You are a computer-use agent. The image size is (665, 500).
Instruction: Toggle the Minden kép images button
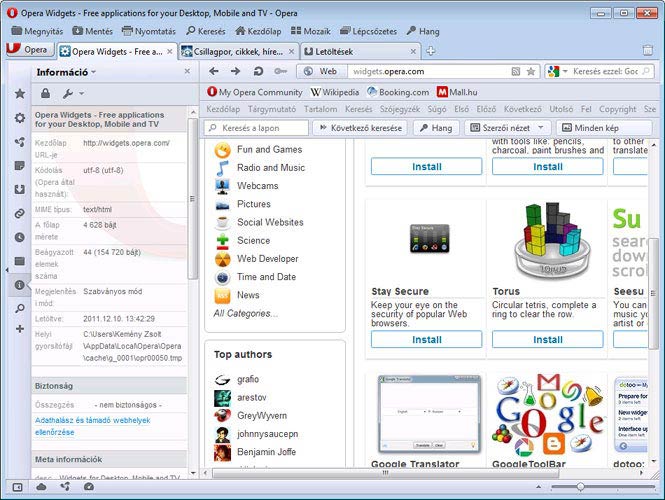click(604, 128)
